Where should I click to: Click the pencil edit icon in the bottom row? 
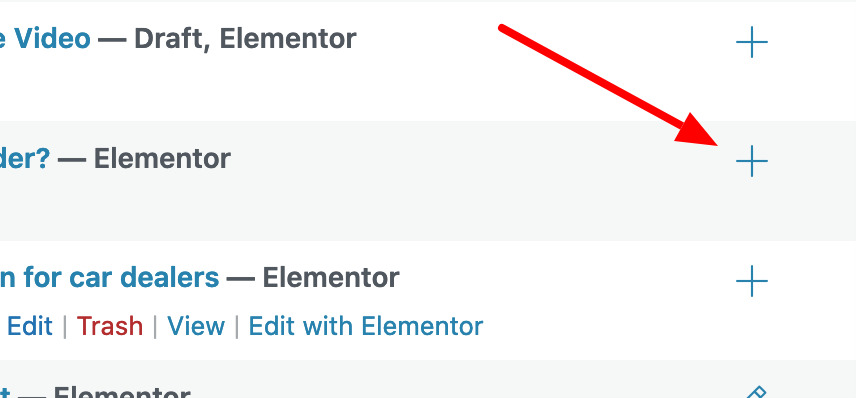pyautogui.click(x=757, y=392)
